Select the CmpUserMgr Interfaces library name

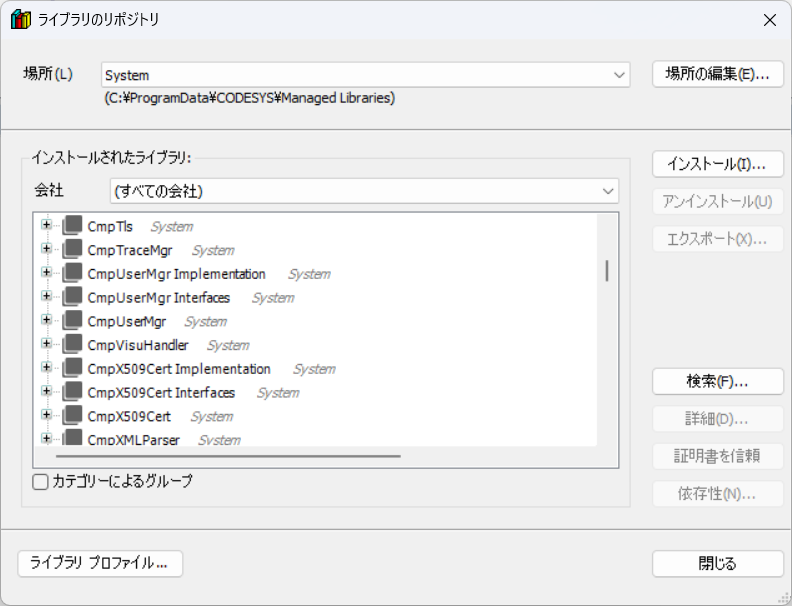click(159, 297)
